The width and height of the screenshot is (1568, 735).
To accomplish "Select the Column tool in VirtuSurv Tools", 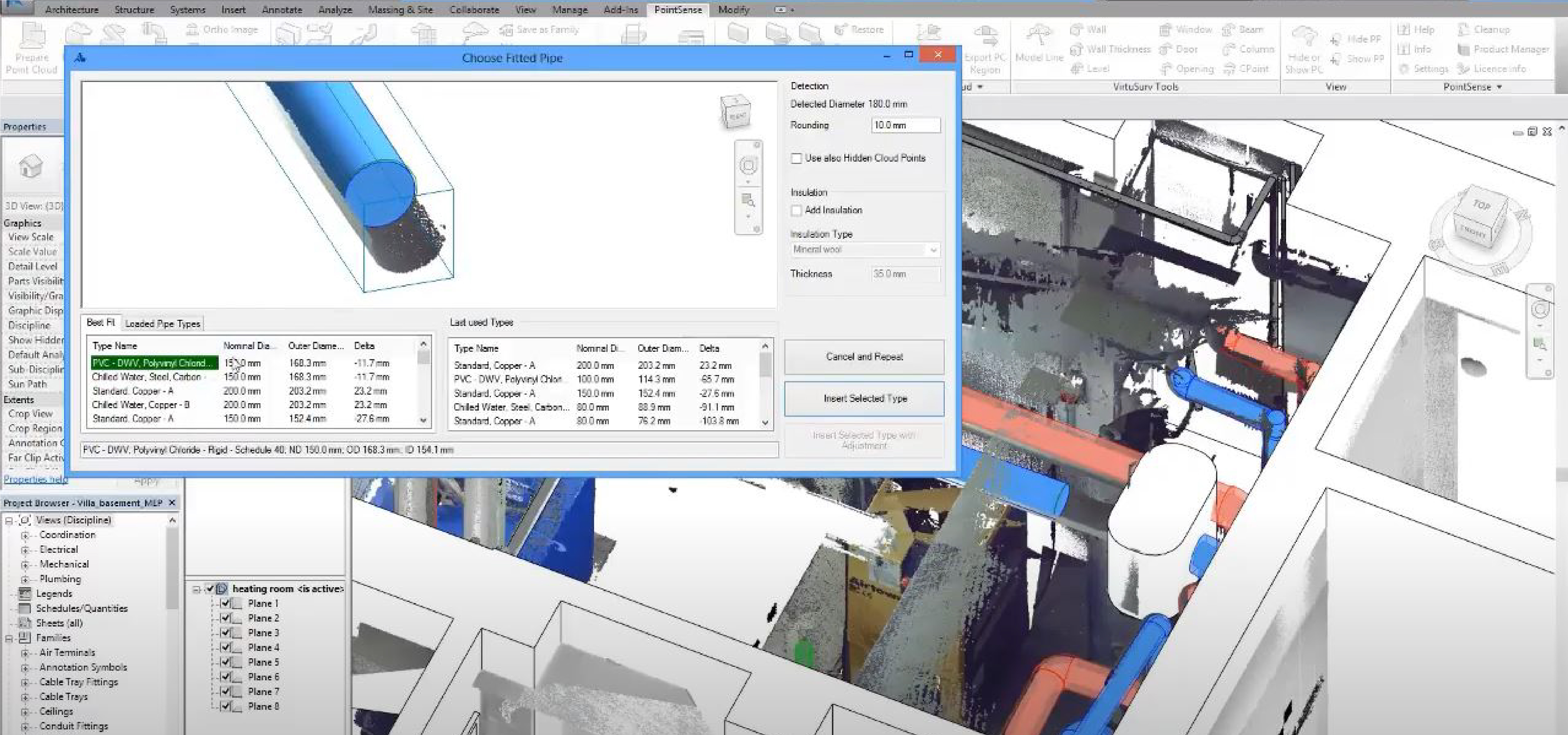I will click(1248, 49).
